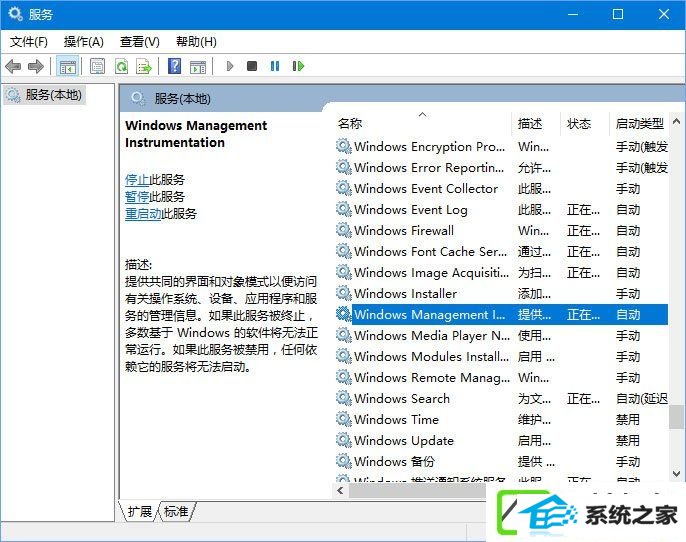Click 正在... status of Windows Firewall
The height and width of the screenshot is (542, 686).
coord(583,230)
